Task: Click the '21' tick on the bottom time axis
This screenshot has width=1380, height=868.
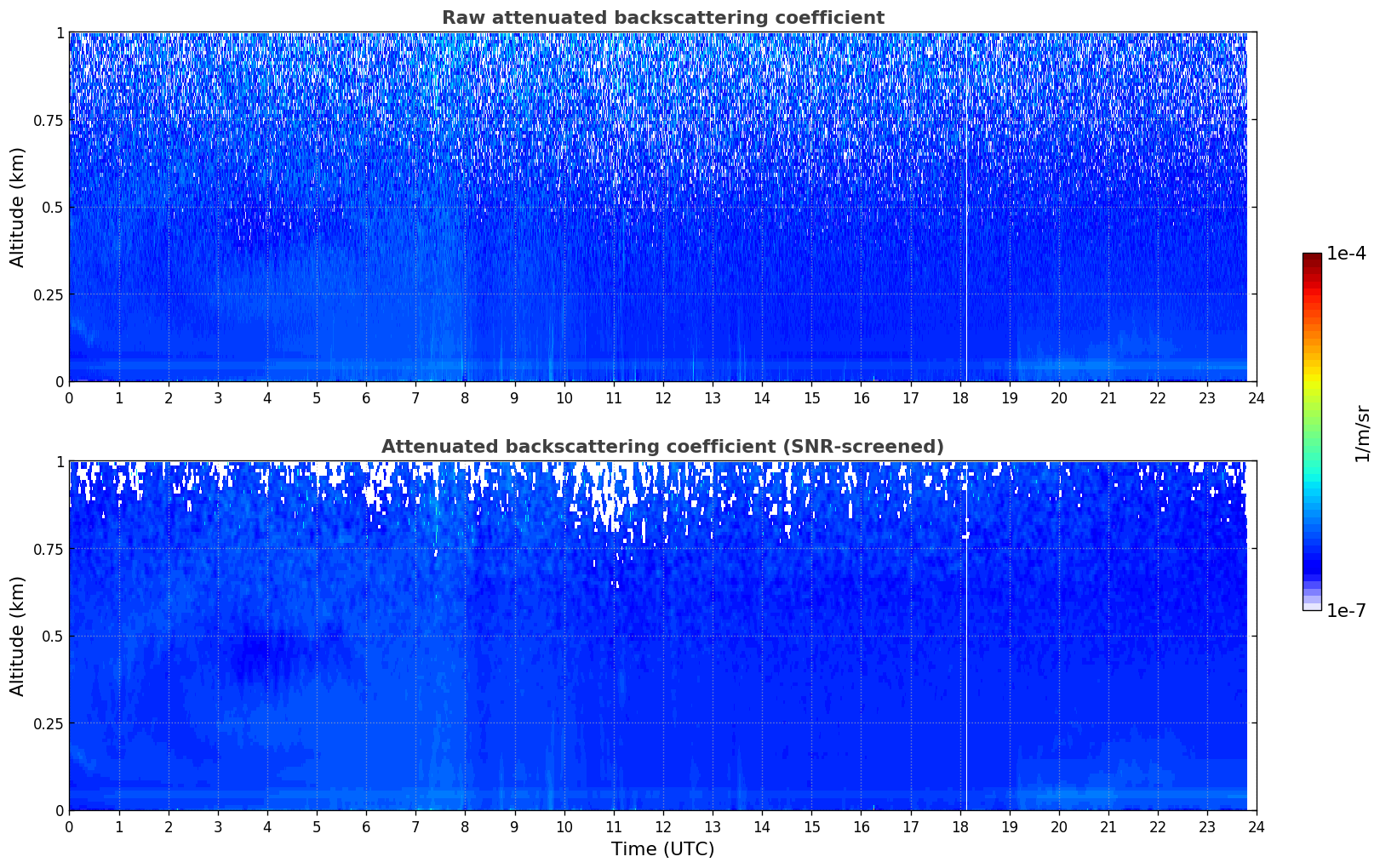Action: [1108, 826]
